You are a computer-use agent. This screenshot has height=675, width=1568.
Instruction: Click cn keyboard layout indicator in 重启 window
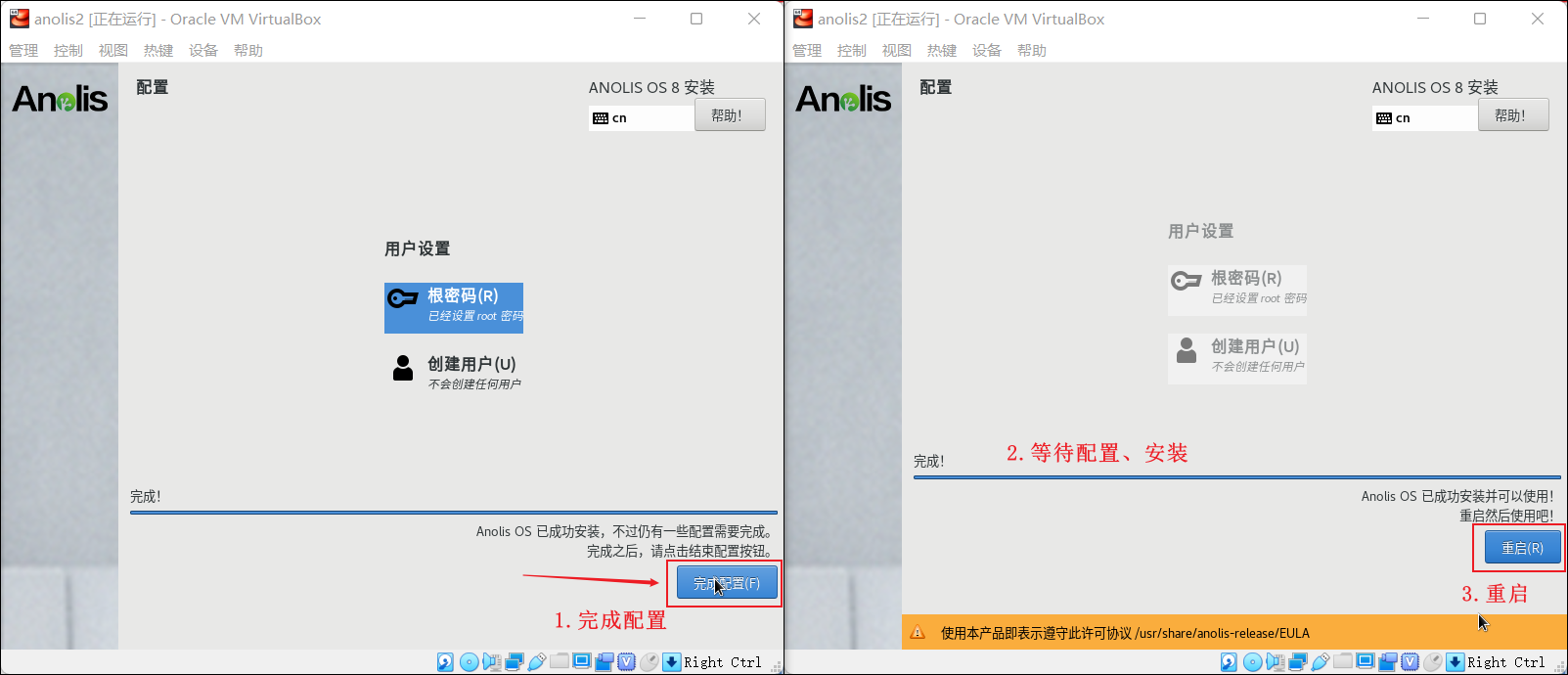1425,117
